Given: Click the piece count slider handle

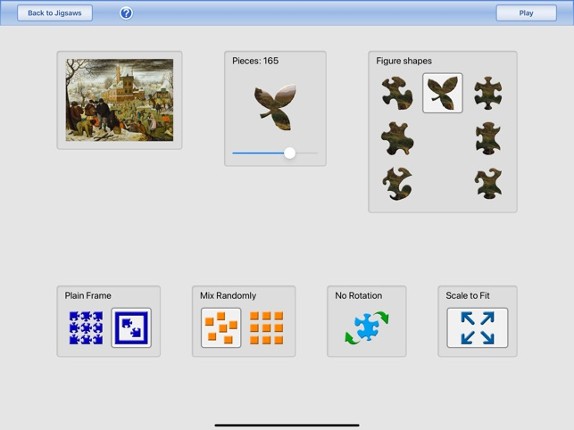Looking at the screenshot, I should click(x=290, y=153).
